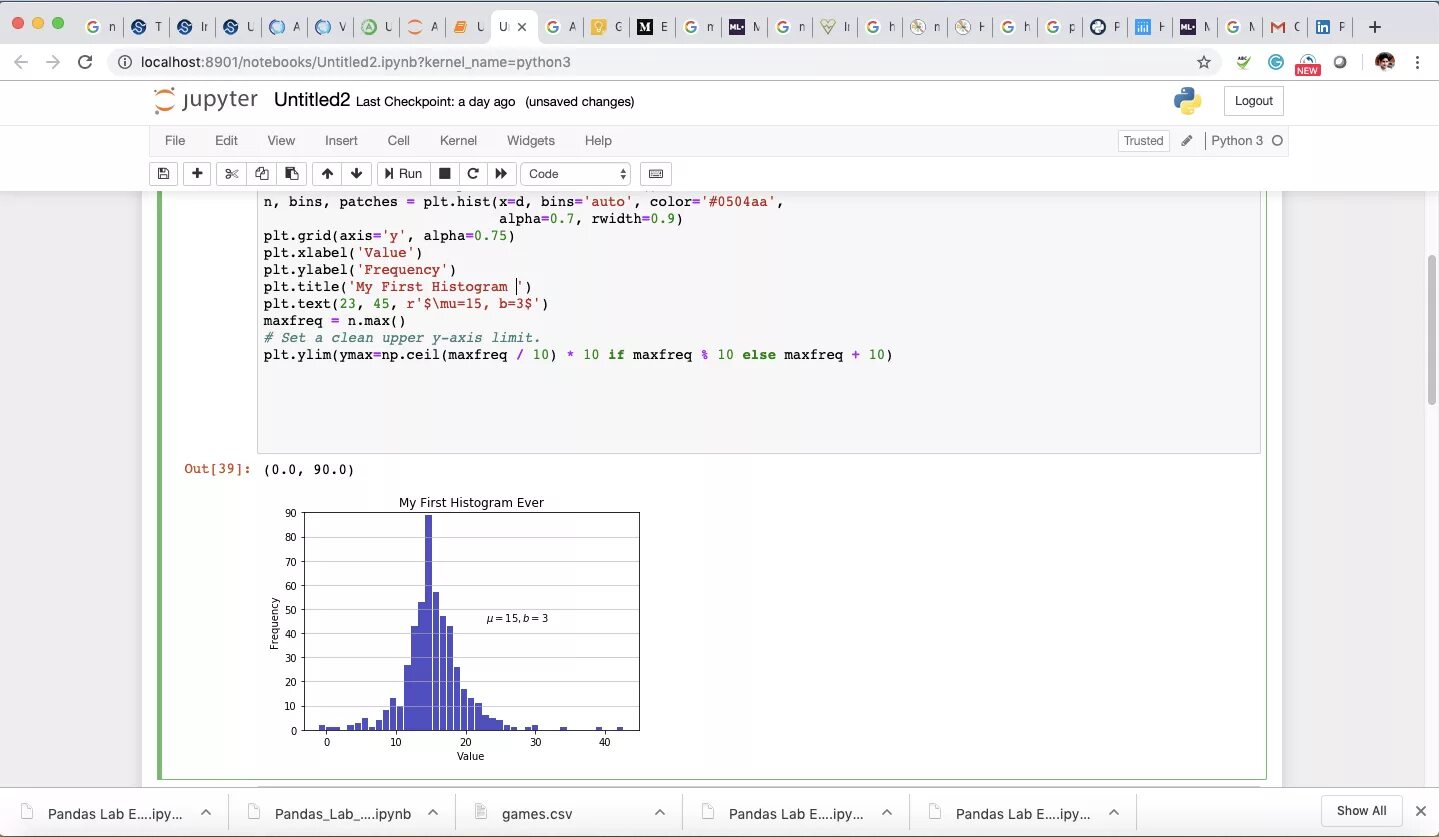This screenshot has height=837, width=1439.
Task: Click the Last Checkpoint text
Action: (436, 102)
